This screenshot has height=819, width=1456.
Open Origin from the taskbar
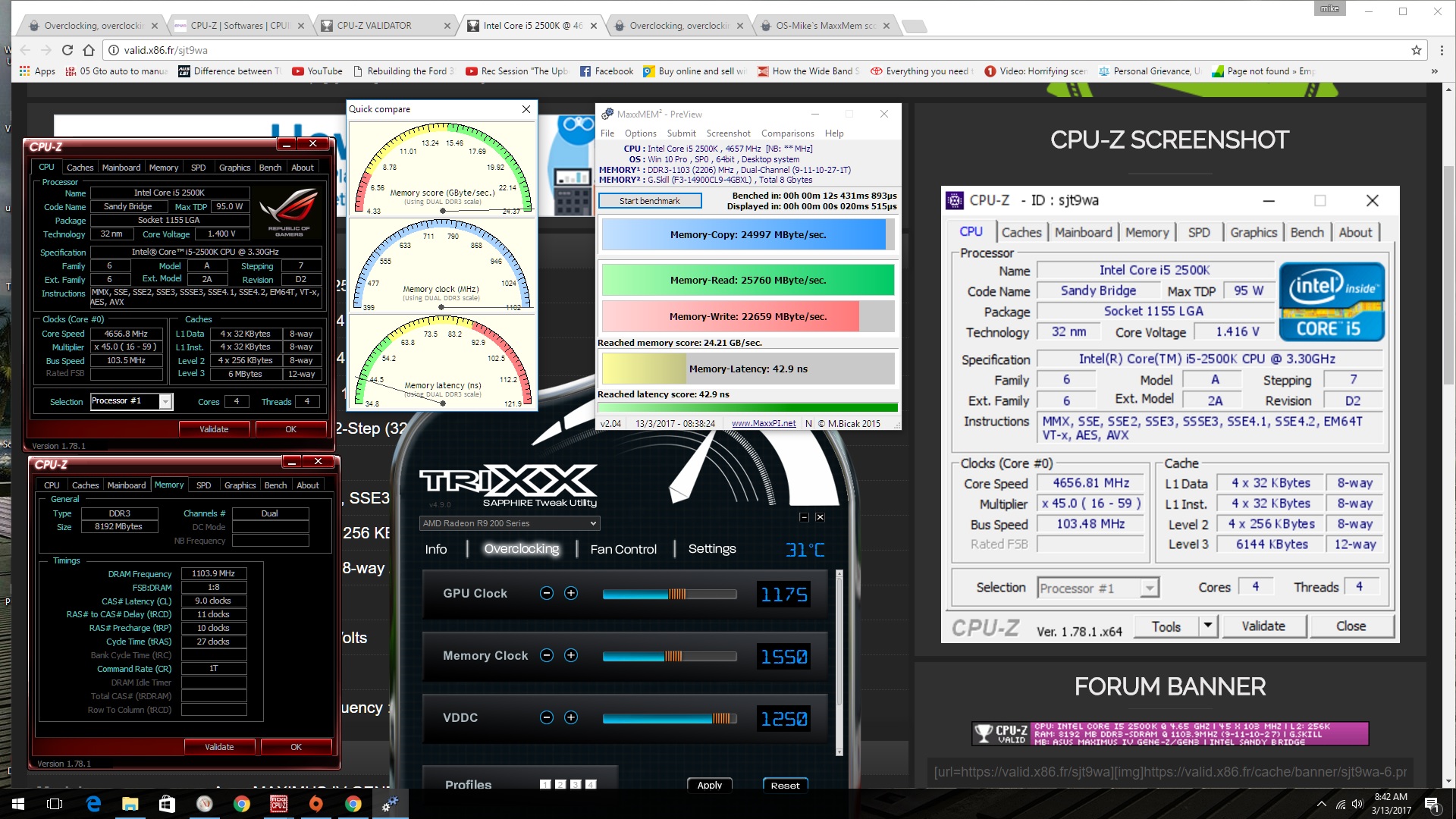315,804
